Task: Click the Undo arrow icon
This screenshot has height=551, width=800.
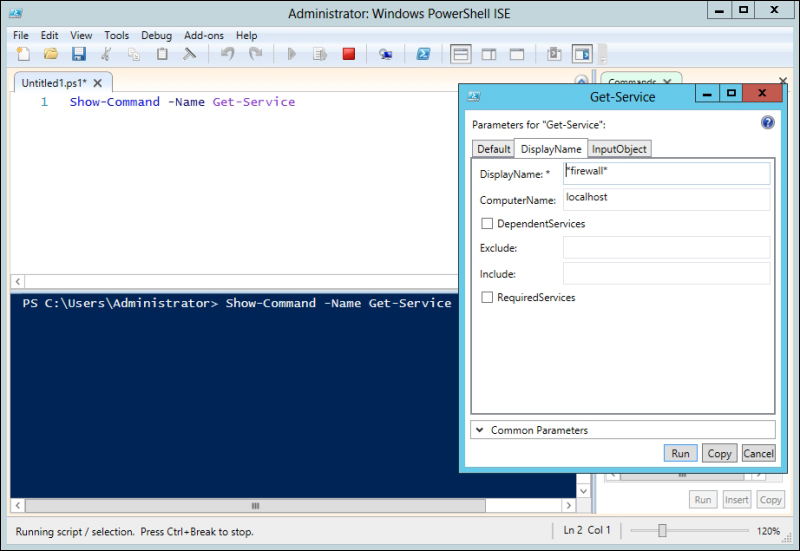Action: point(227,54)
